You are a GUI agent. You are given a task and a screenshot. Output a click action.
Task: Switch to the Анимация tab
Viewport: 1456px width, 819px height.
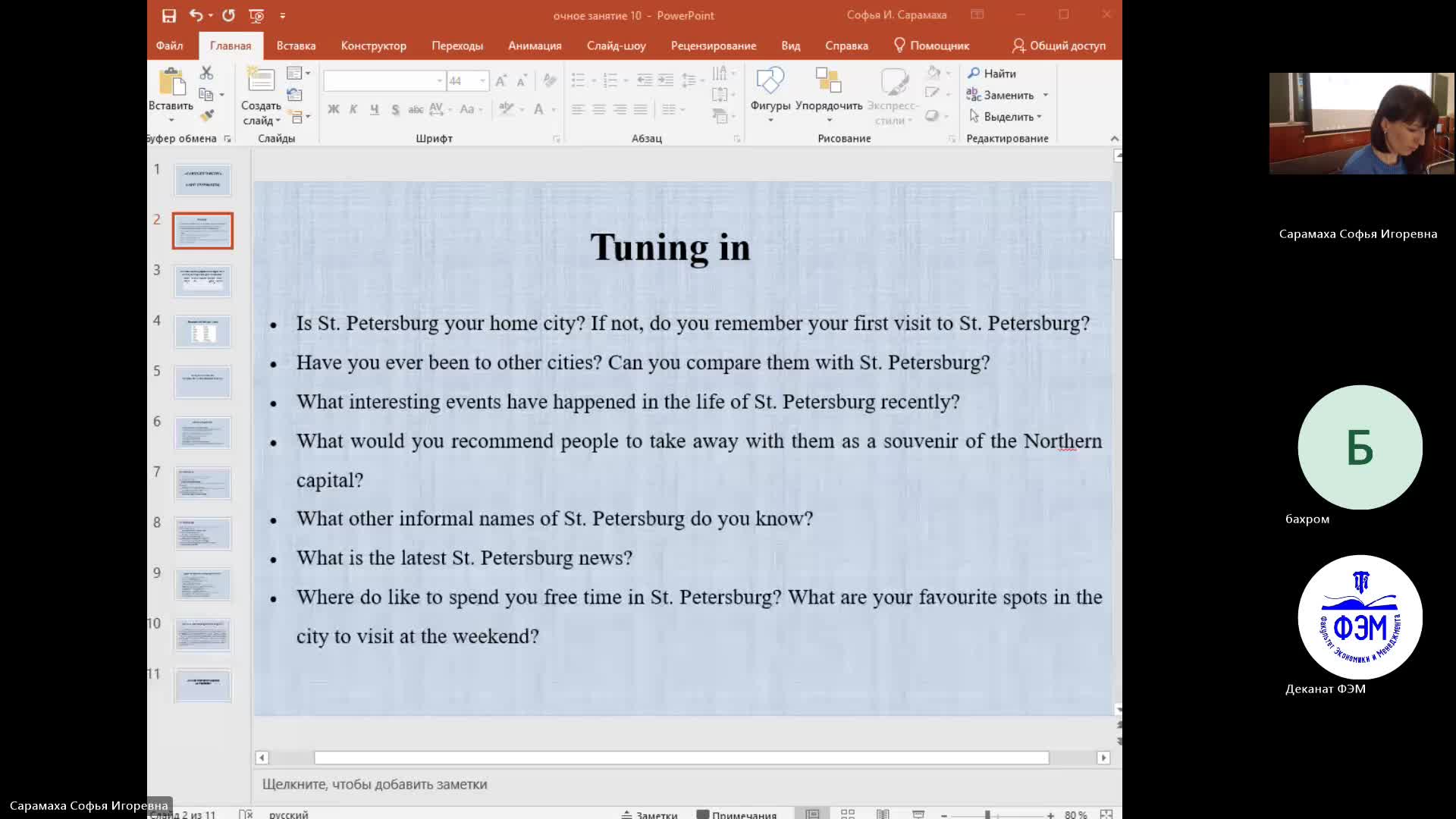click(x=535, y=45)
